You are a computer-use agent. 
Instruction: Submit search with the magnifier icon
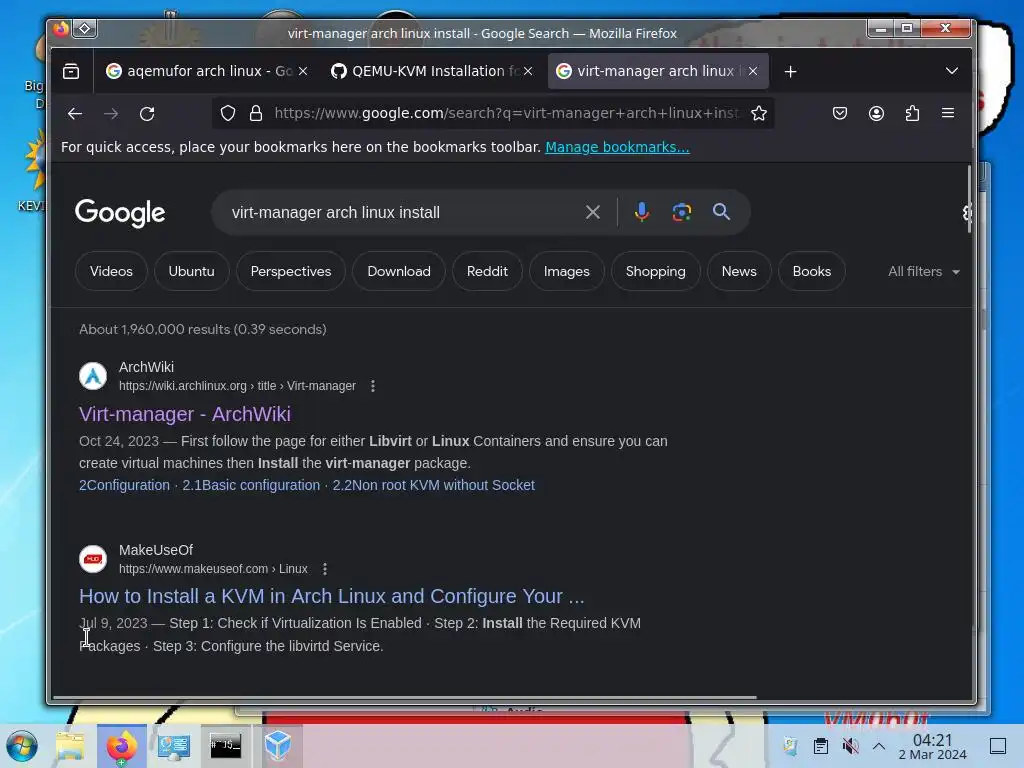click(x=721, y=212)
